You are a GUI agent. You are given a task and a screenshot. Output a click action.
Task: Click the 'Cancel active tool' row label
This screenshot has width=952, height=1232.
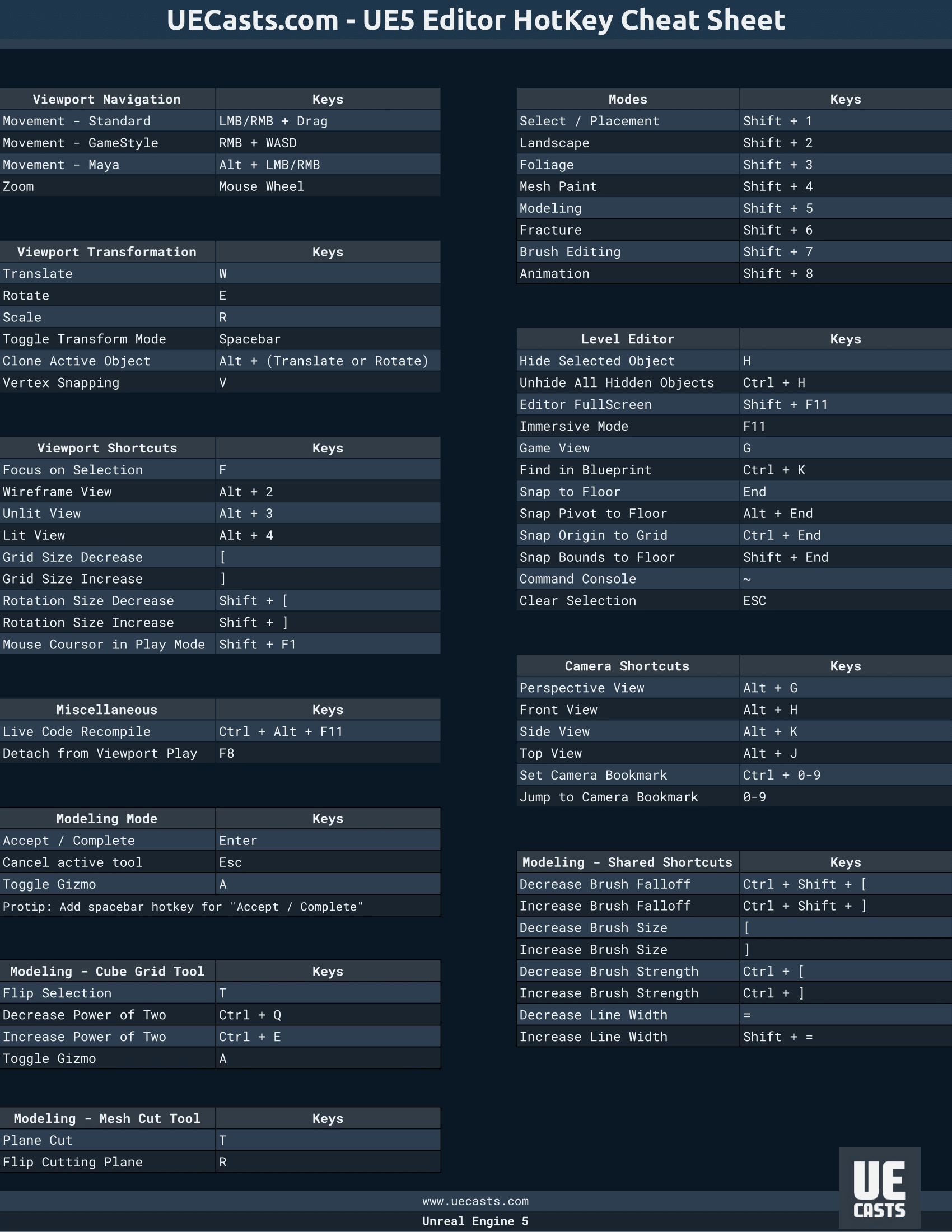pyautogui.click(x=107, y=862)
